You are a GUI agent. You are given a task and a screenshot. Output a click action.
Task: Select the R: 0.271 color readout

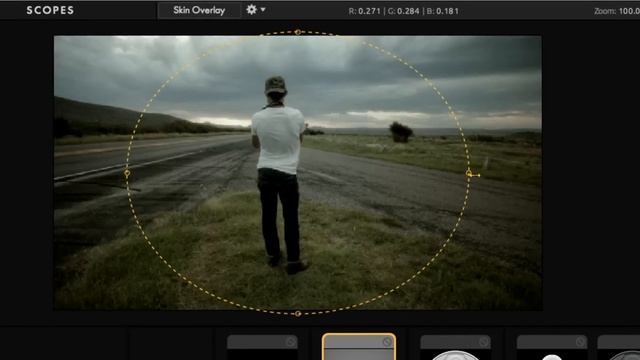tap(365, 11)
